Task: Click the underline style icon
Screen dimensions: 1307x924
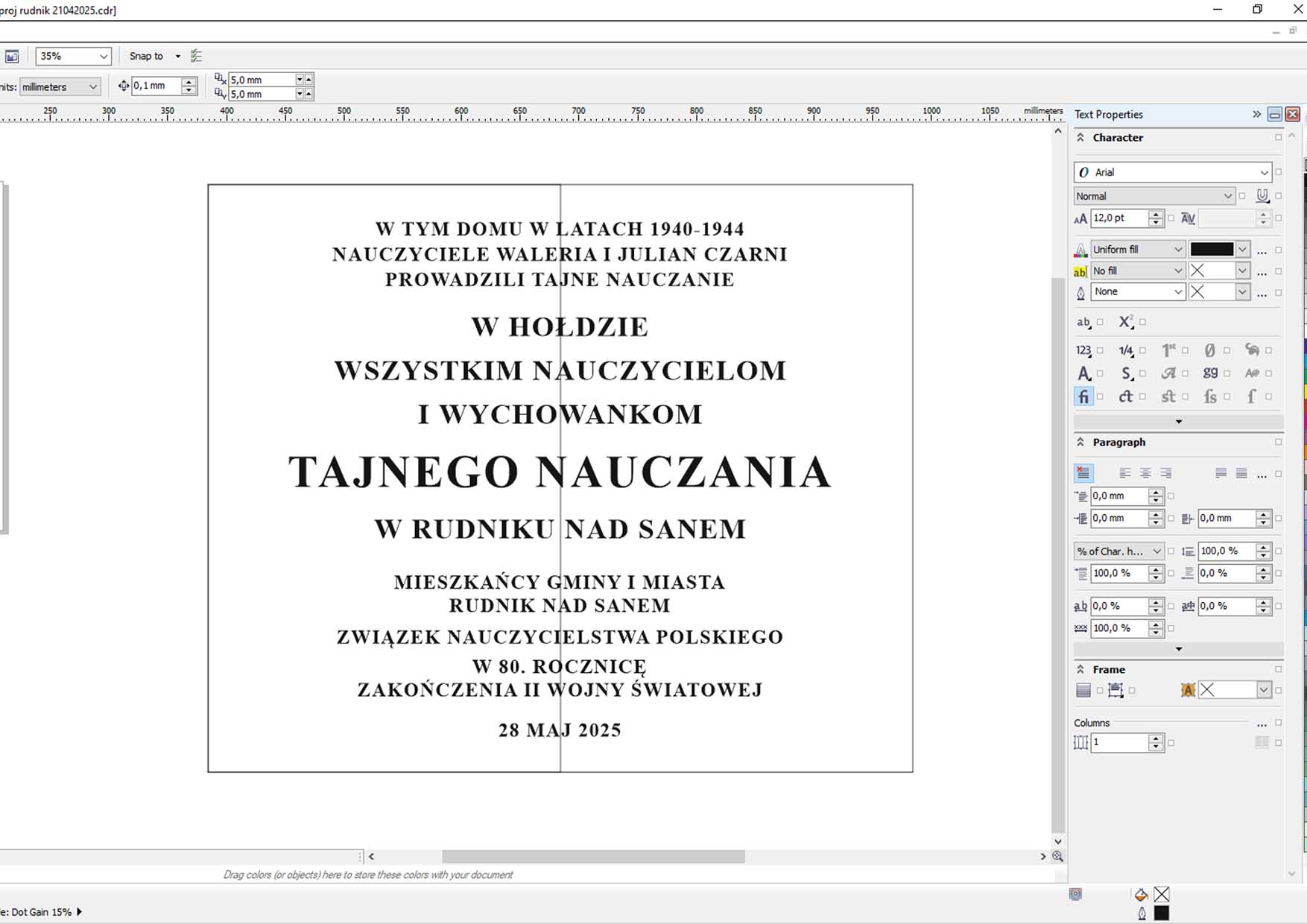Action: point(1262,196)
